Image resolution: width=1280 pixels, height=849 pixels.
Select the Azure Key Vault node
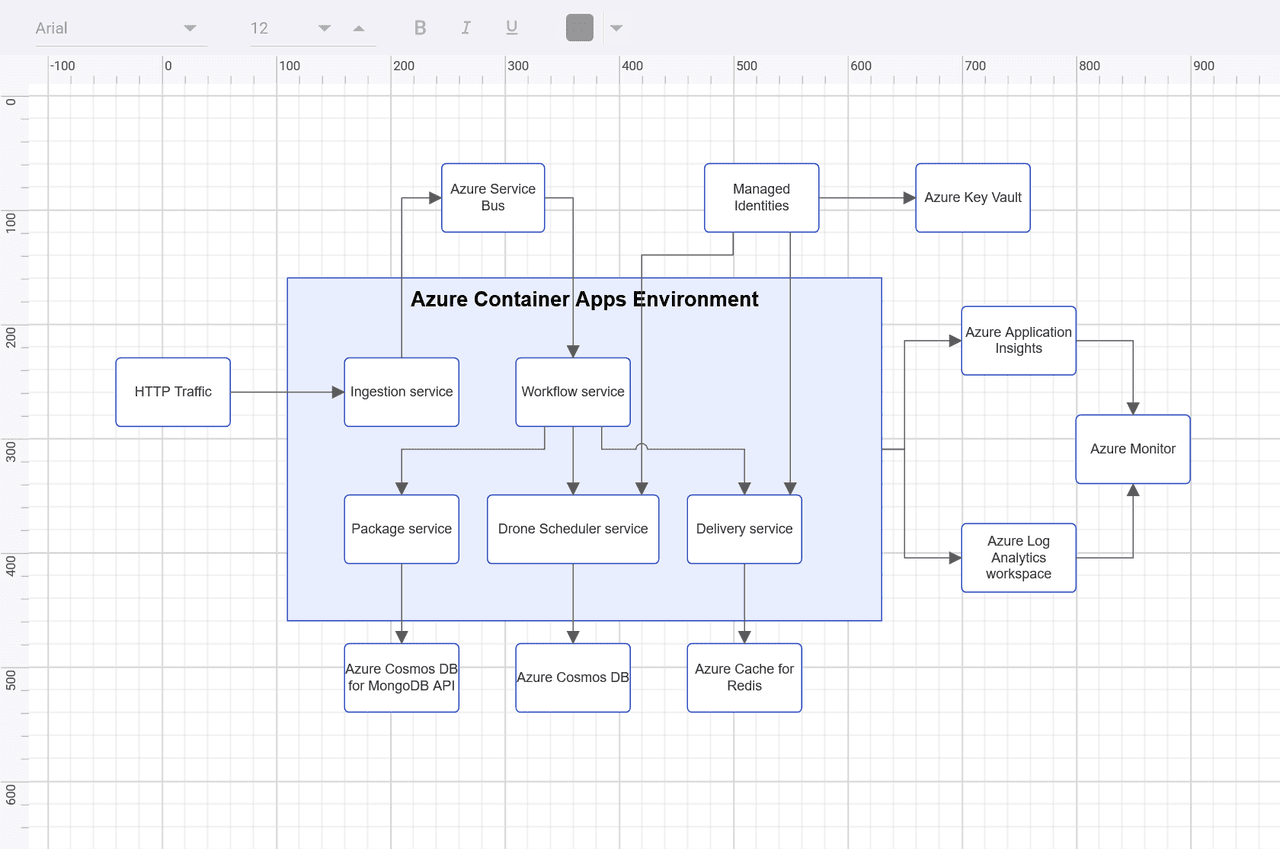coord(973,198)
